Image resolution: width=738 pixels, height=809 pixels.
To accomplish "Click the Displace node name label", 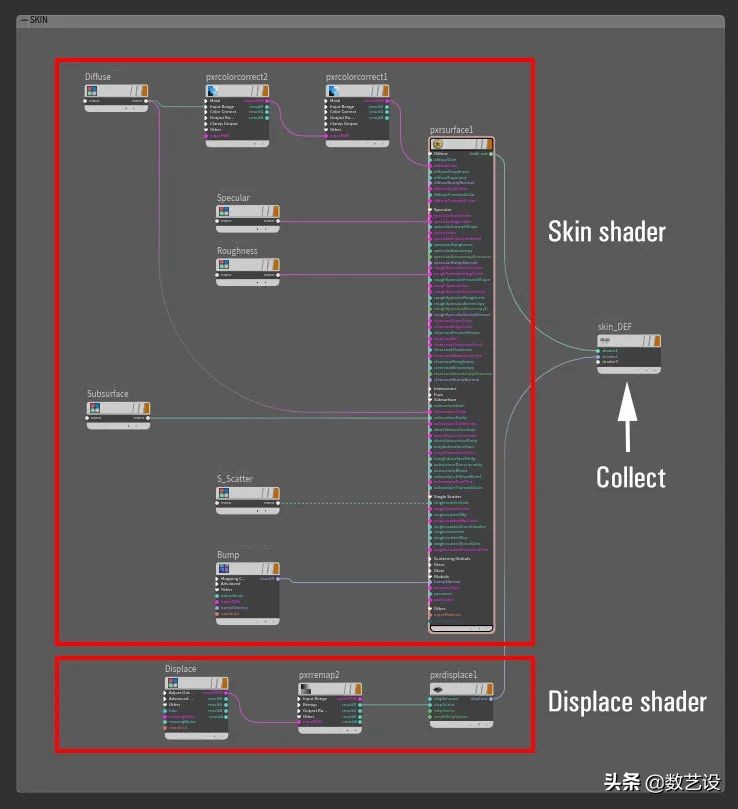I will point(181,669).
